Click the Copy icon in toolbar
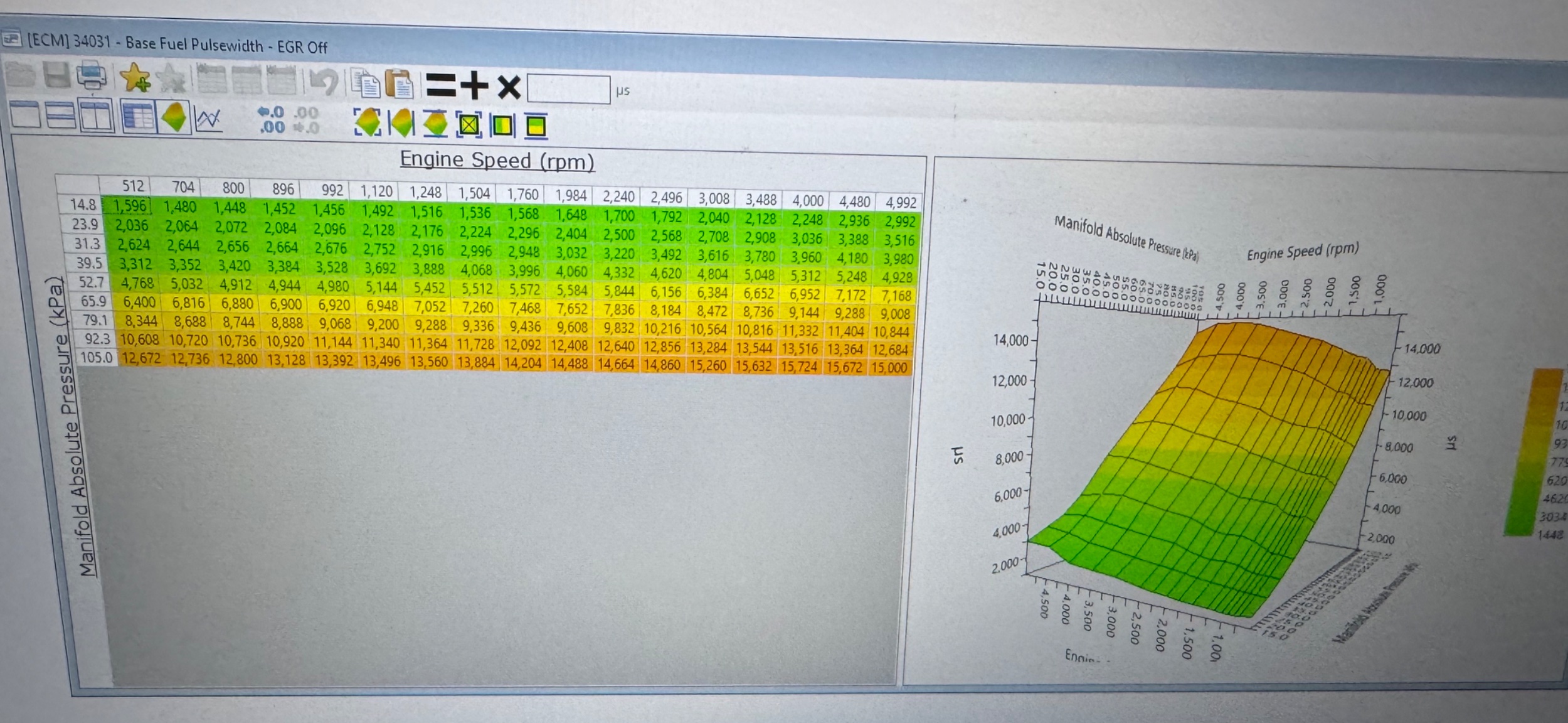 pyautogui.click(x=366, y=84)
